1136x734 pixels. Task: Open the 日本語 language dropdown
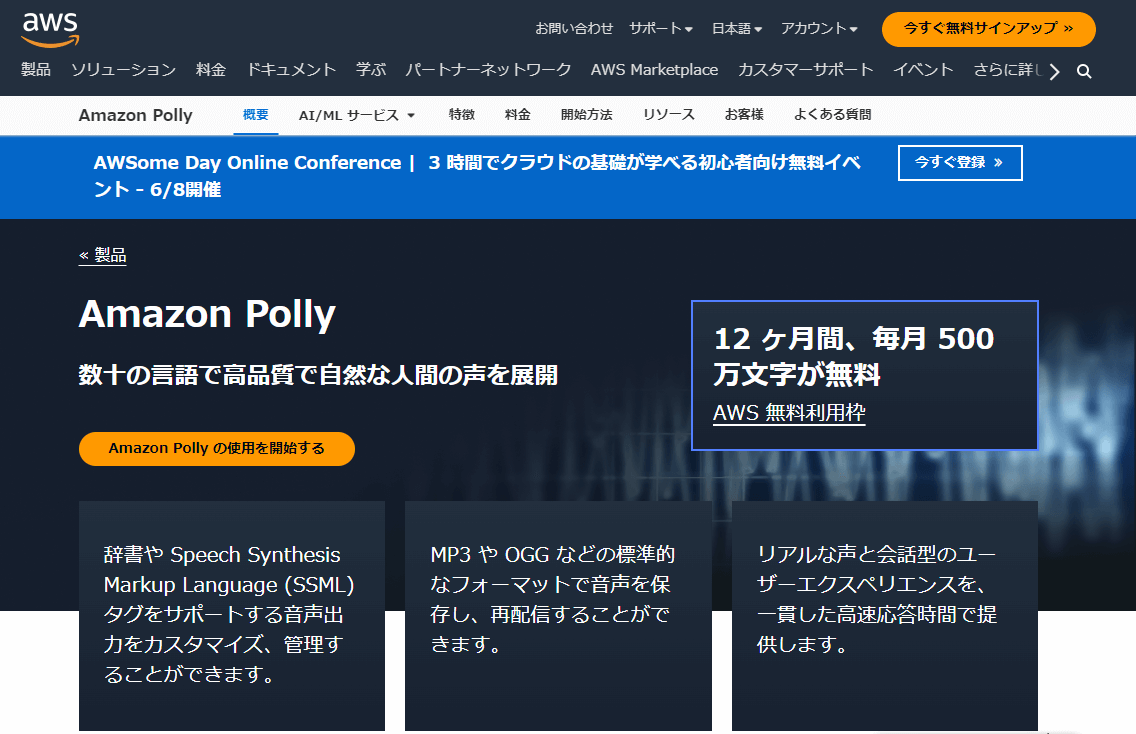737,28
